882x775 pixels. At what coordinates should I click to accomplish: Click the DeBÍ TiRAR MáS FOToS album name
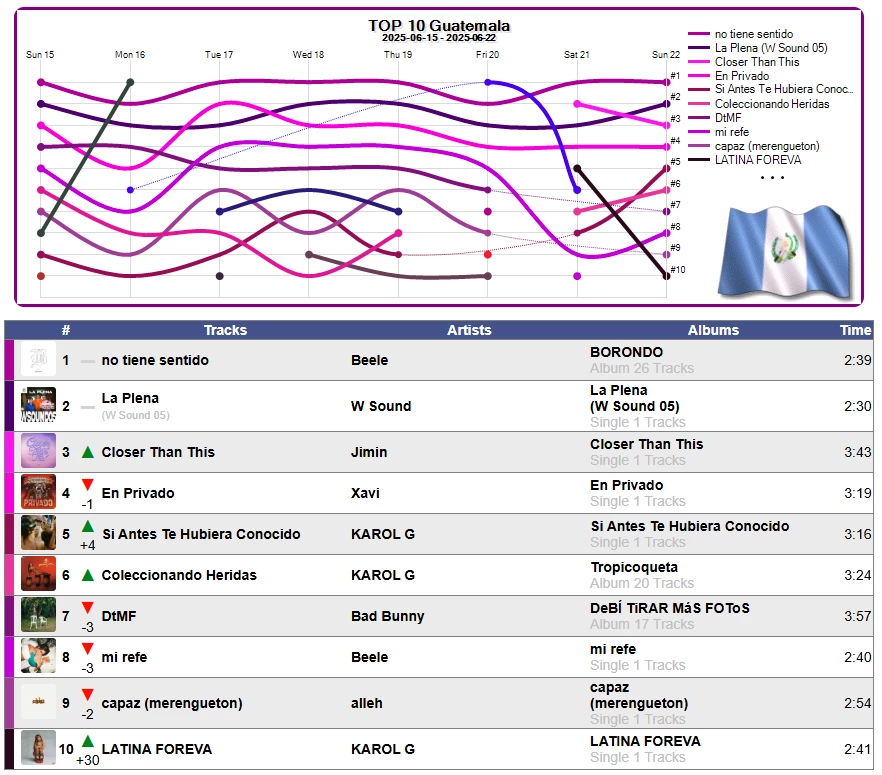click(x=669, y=608)
